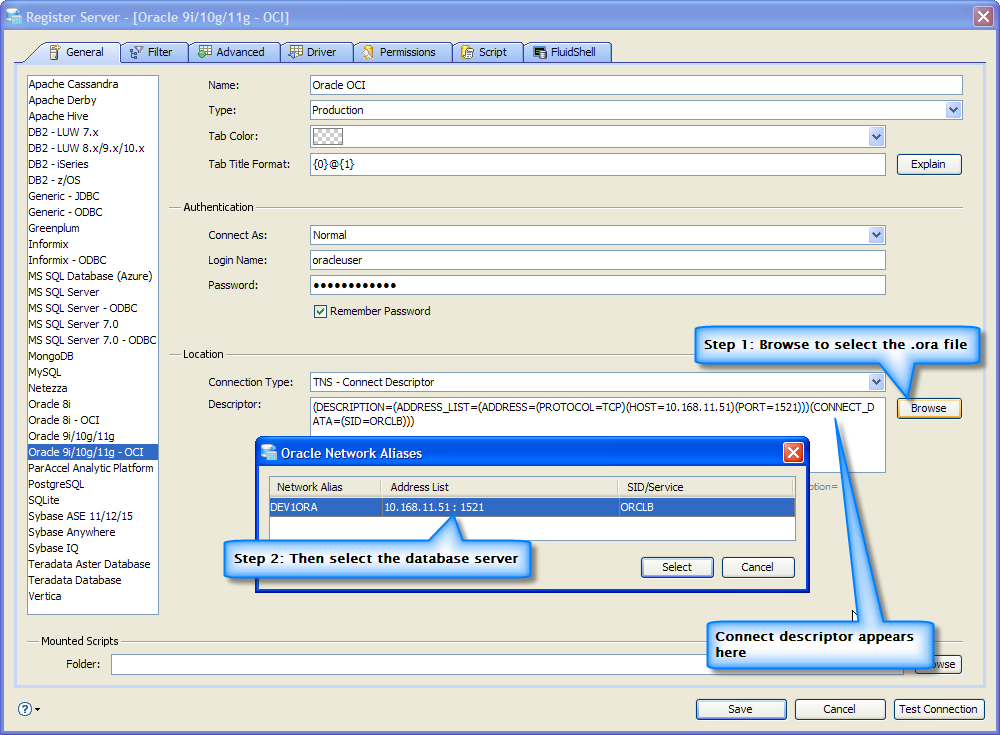The height and width of the screenshot is (735, 1000).
Task: Click the Explain button
Action: click(929, 164)
